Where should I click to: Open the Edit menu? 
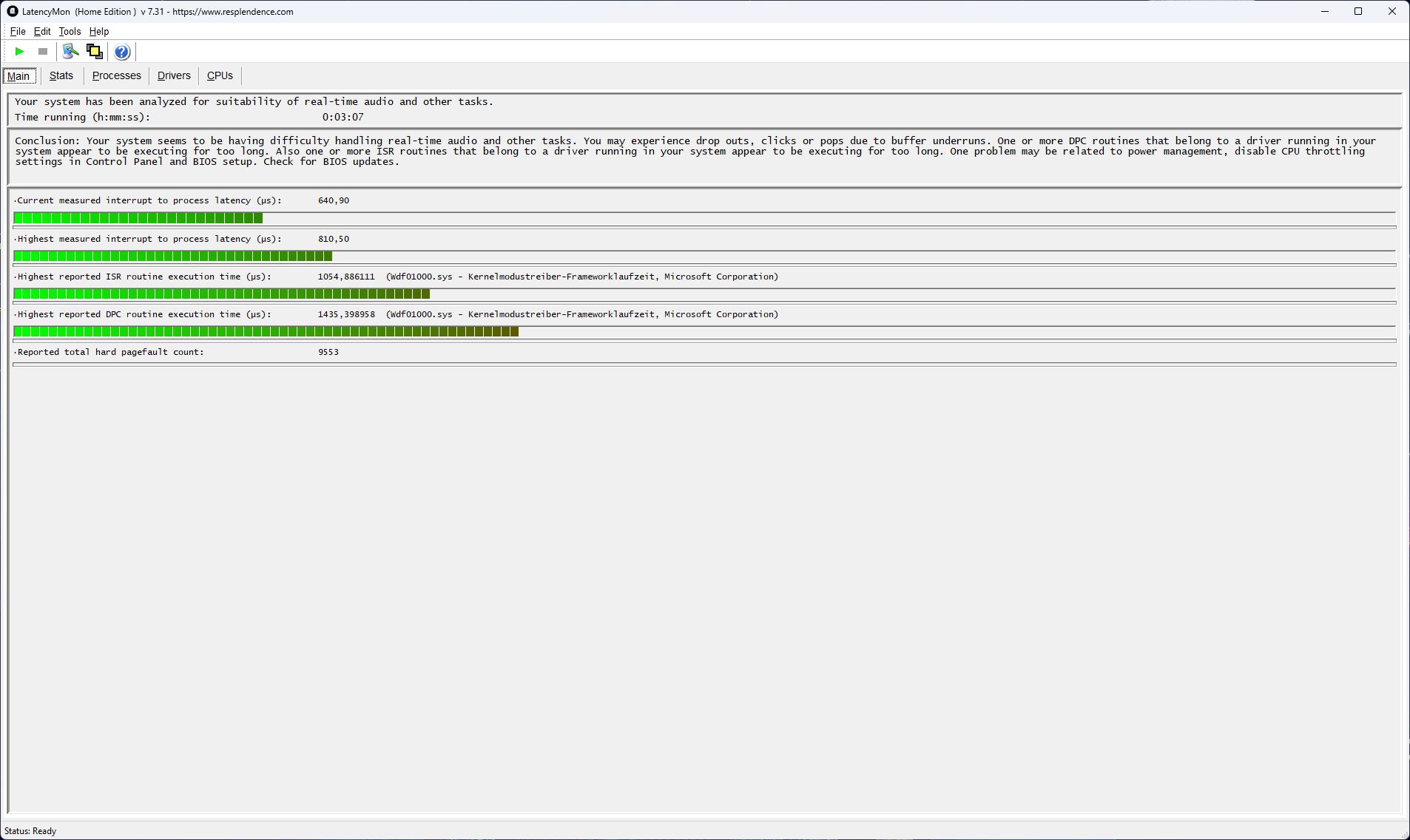(x=42, y=31)
